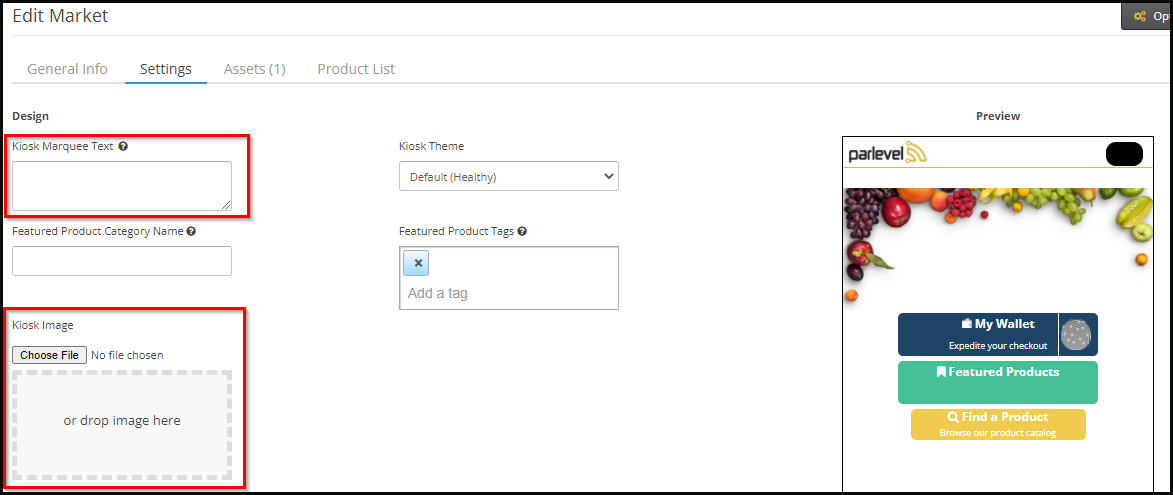Viewport: 1173px width, 495px height.
Task: Click the Kiosk Marquee Text help icon
Action: [x=123, y=147]
